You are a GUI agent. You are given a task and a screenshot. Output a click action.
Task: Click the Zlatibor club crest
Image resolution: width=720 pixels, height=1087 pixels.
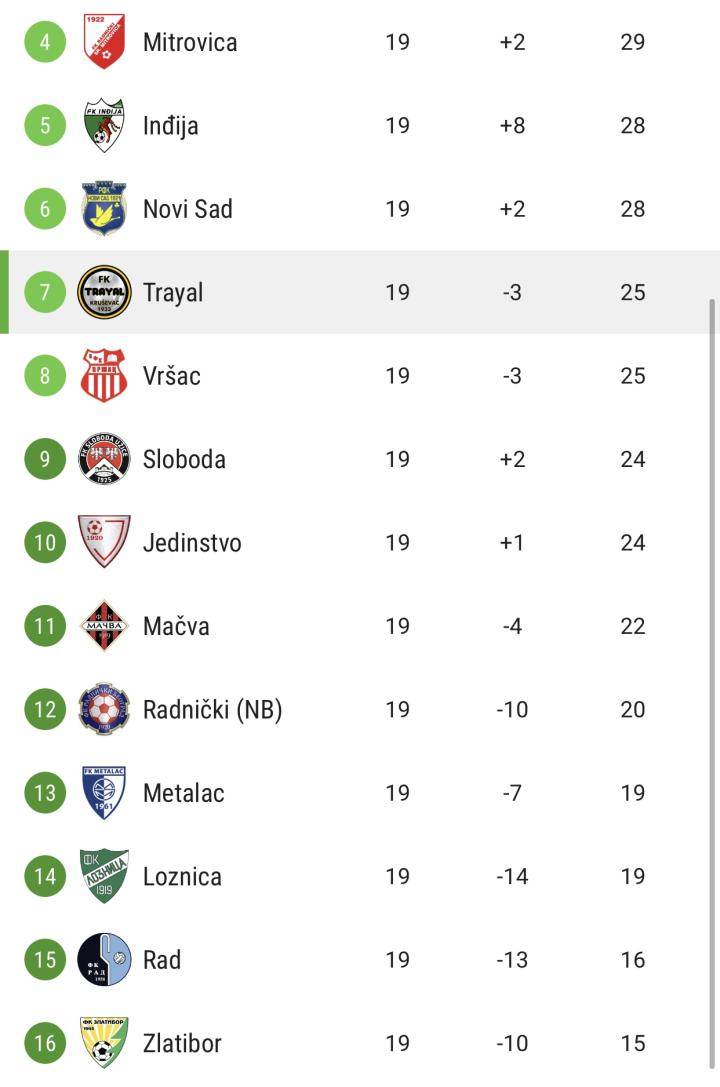[104, 1043]
